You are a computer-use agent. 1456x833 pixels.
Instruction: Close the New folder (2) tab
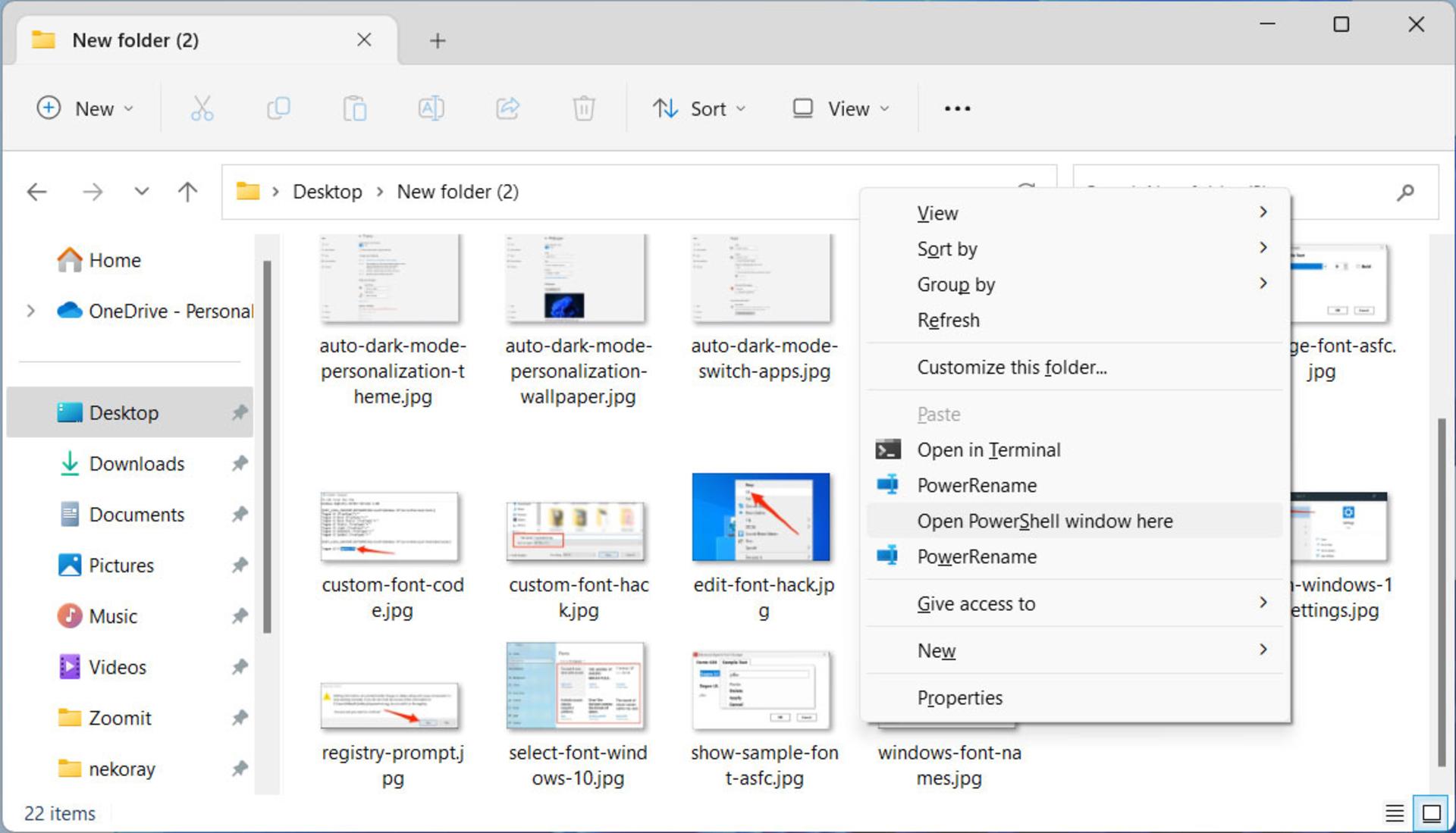[364, 39]
